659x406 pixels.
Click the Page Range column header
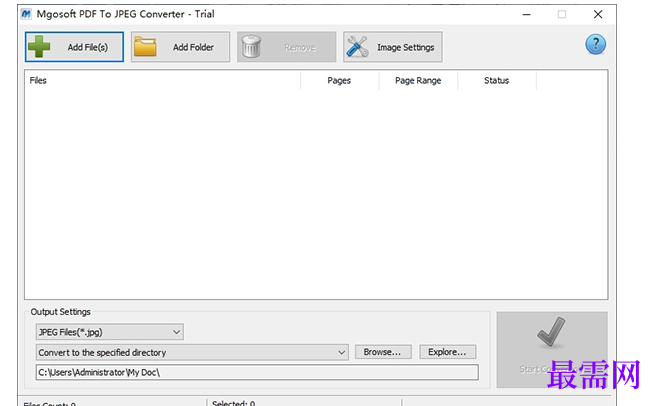pyautogui.click(x=418, y=80)
